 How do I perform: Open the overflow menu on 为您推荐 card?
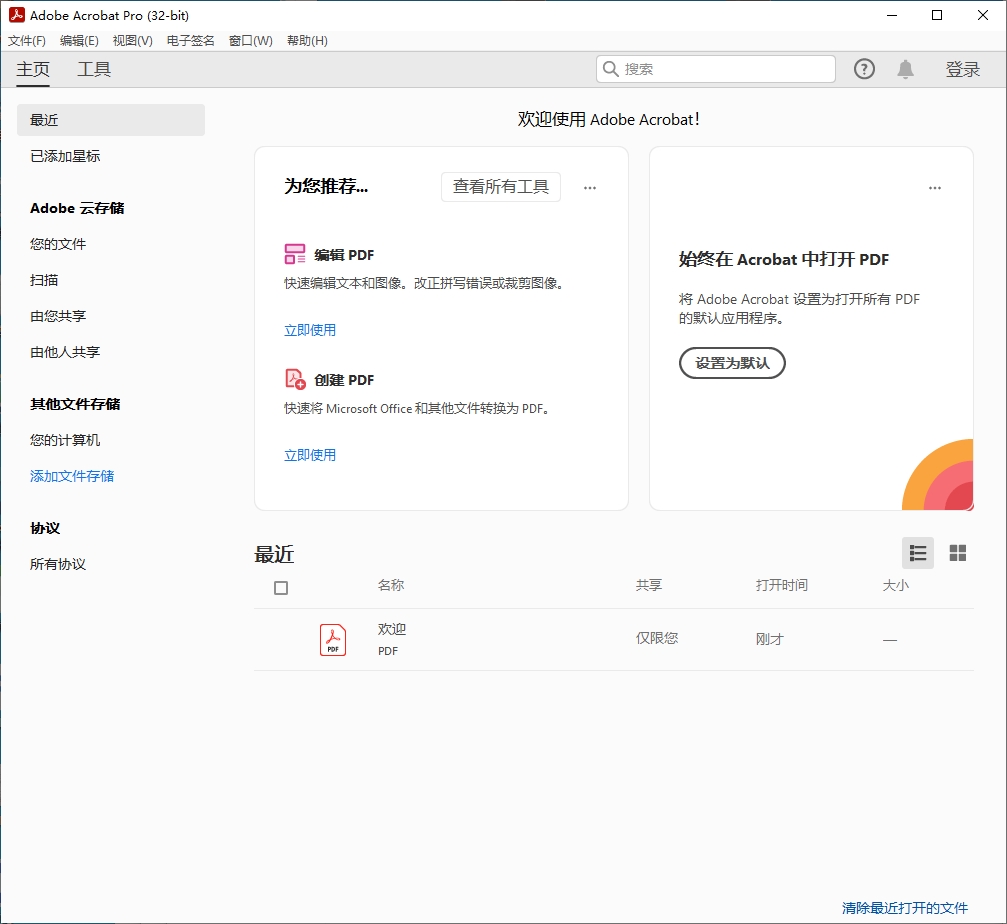tap(590, 187)
